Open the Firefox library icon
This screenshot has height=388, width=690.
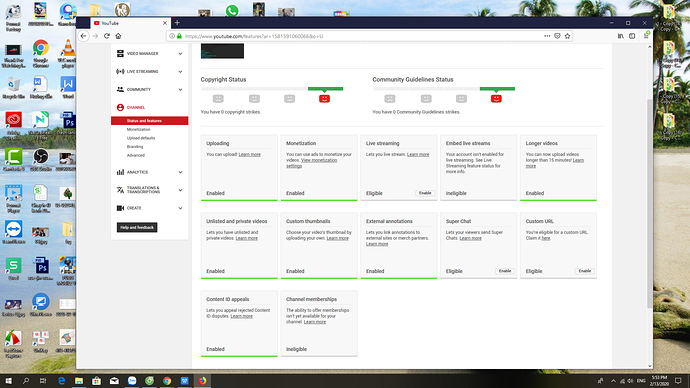pos(620,36)
